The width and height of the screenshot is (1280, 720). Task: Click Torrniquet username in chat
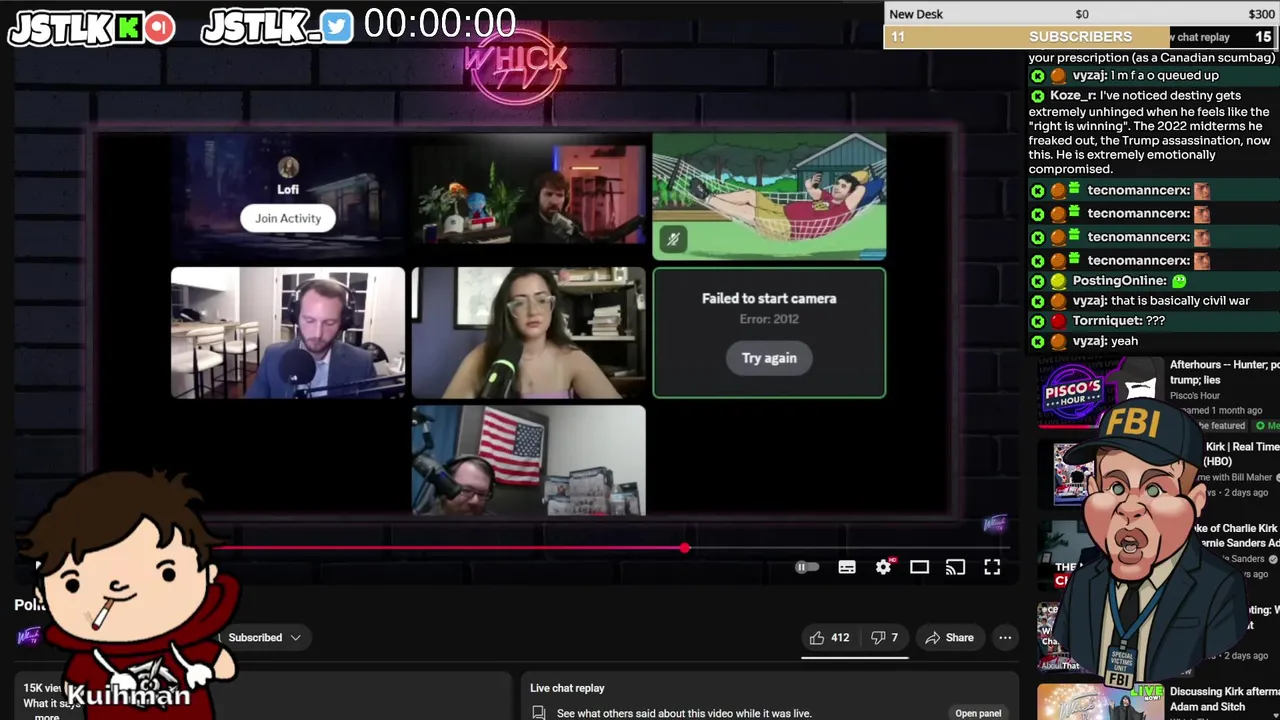[1108, 321]
